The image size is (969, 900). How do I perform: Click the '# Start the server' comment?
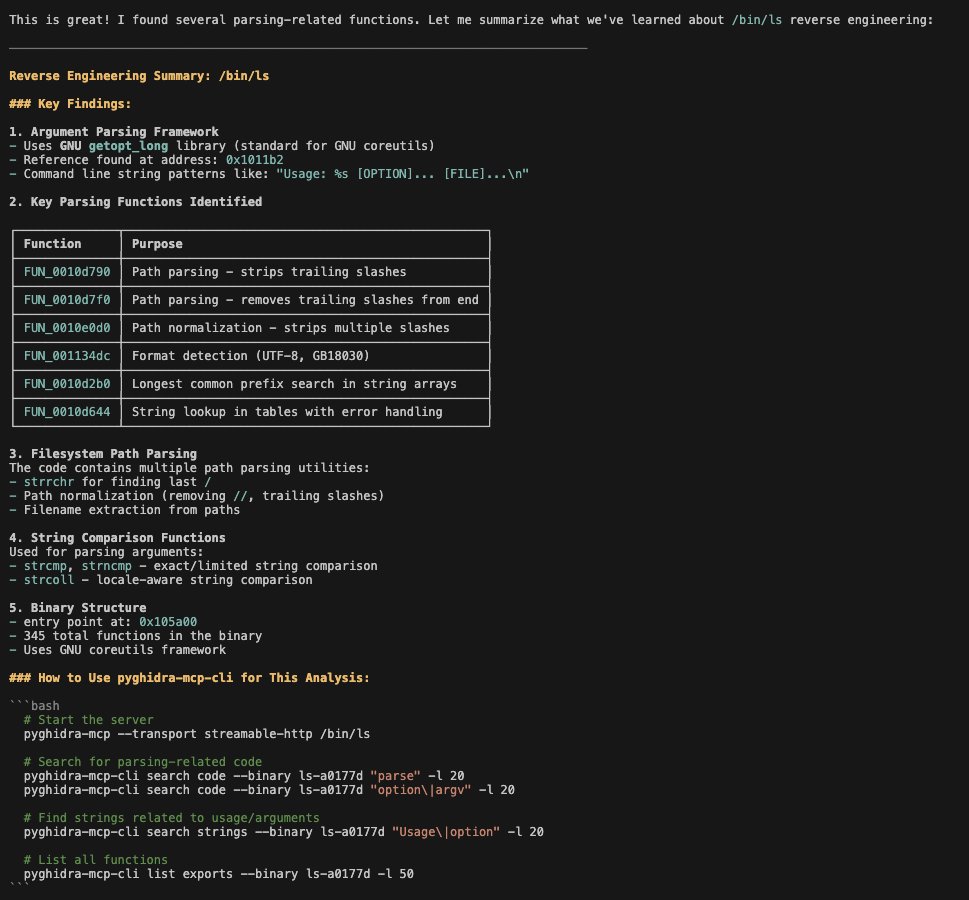(x=88, y=720)
